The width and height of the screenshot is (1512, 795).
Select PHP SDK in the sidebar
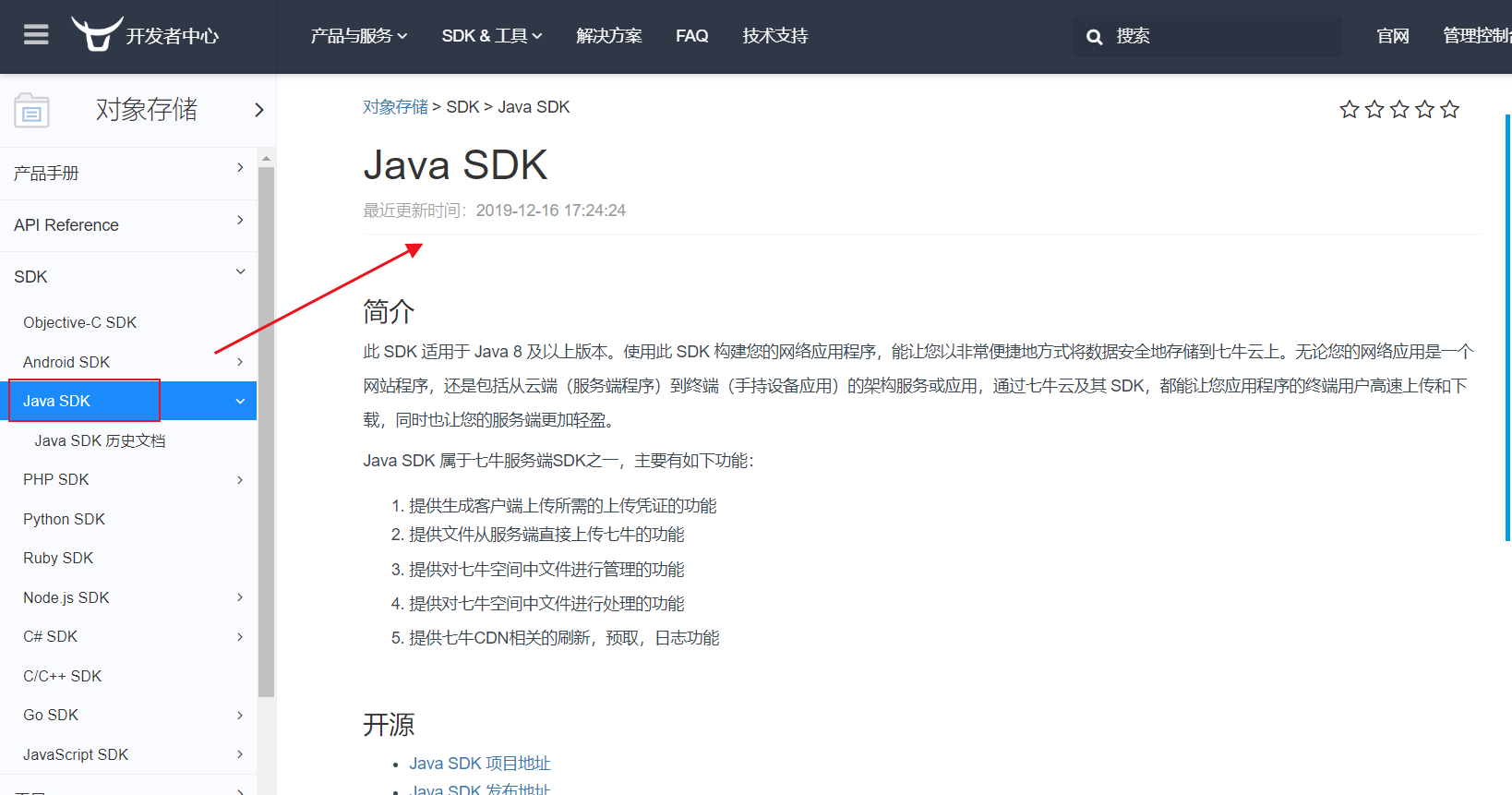56,479
